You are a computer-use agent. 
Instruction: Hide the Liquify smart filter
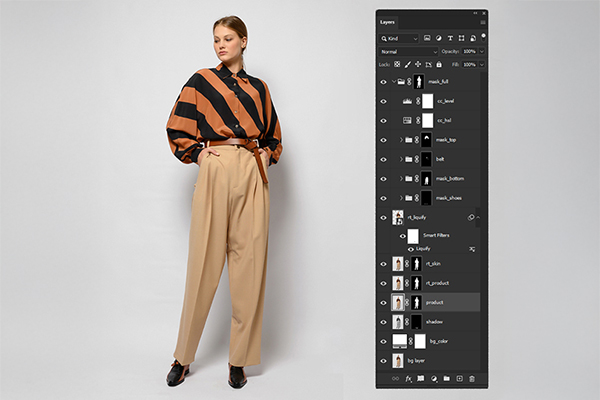coord(410,248)
